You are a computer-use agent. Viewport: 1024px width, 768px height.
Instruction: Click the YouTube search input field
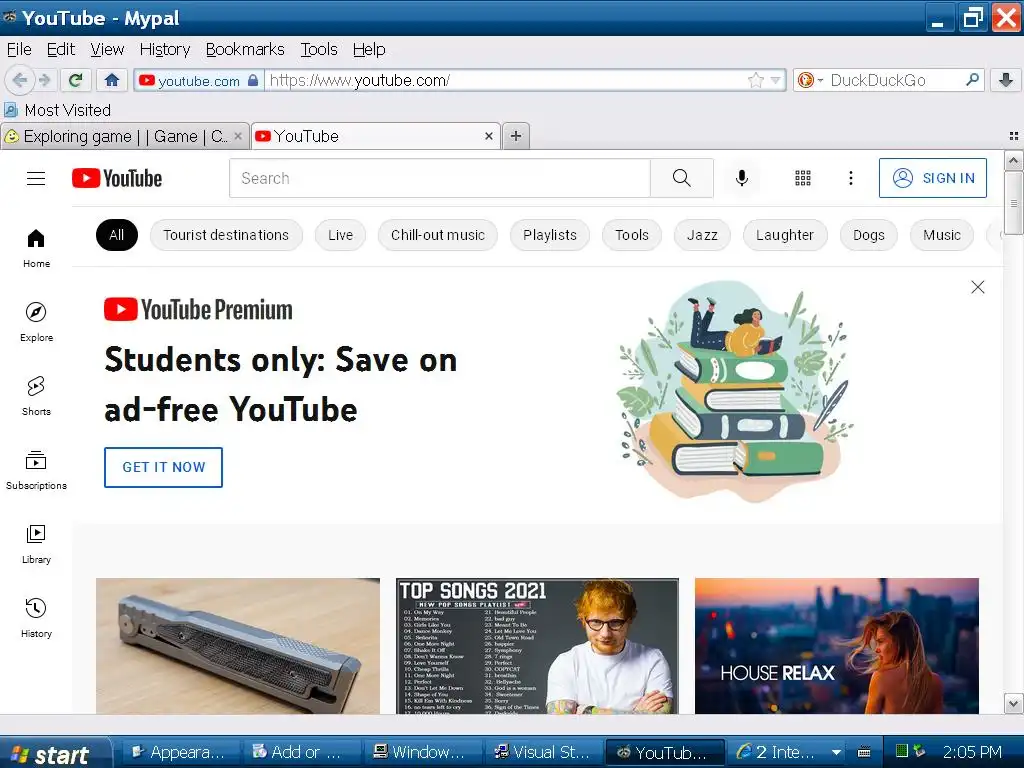click(440, 178)
